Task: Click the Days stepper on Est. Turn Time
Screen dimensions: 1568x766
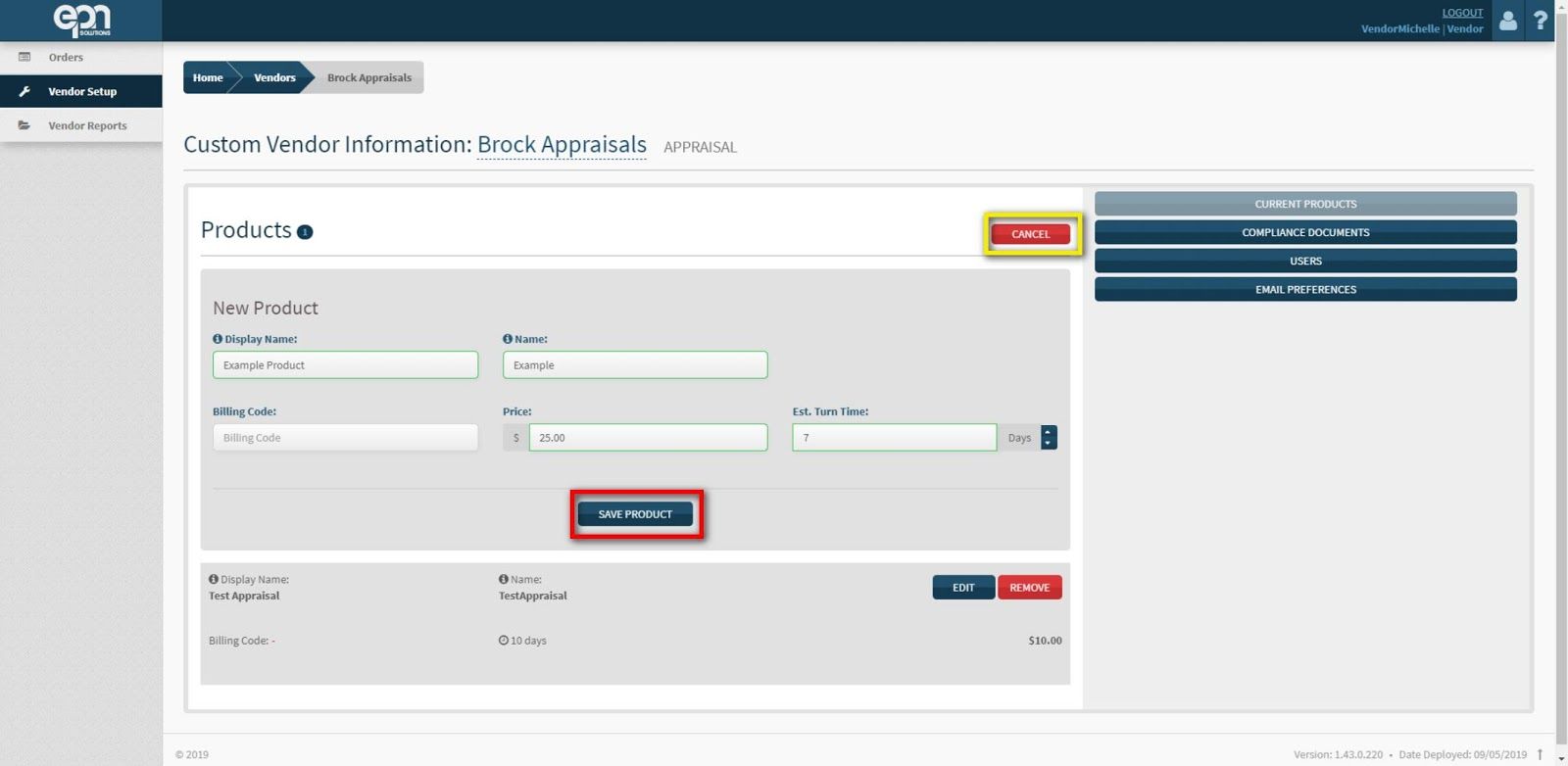Action: pyautogui.click(x=1049, y=437)
